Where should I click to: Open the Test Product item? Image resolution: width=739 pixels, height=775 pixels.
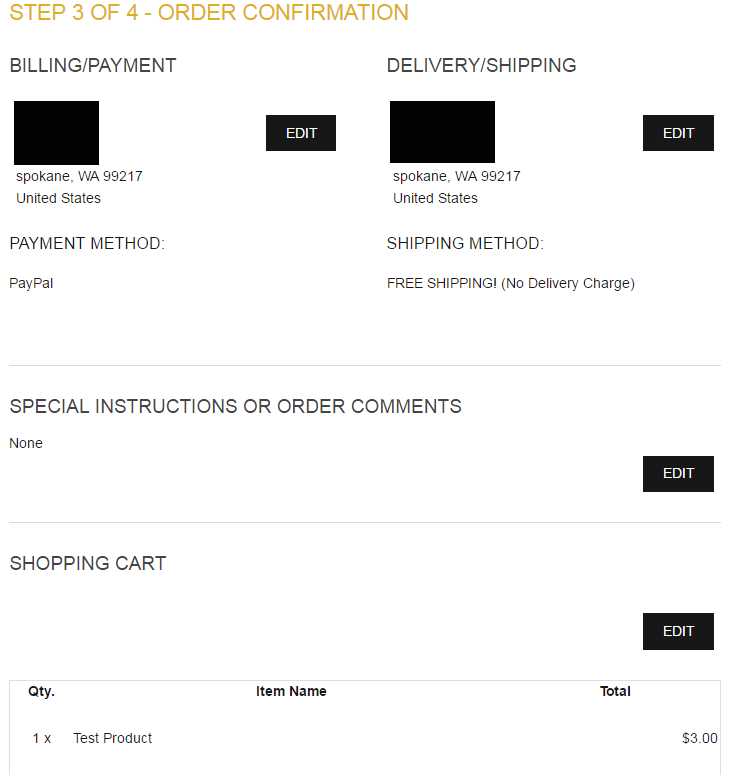(113, 738)
